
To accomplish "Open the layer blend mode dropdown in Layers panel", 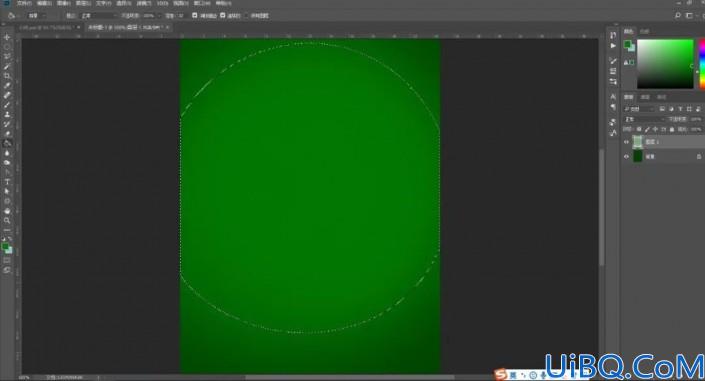I will (x=644, y=119).
